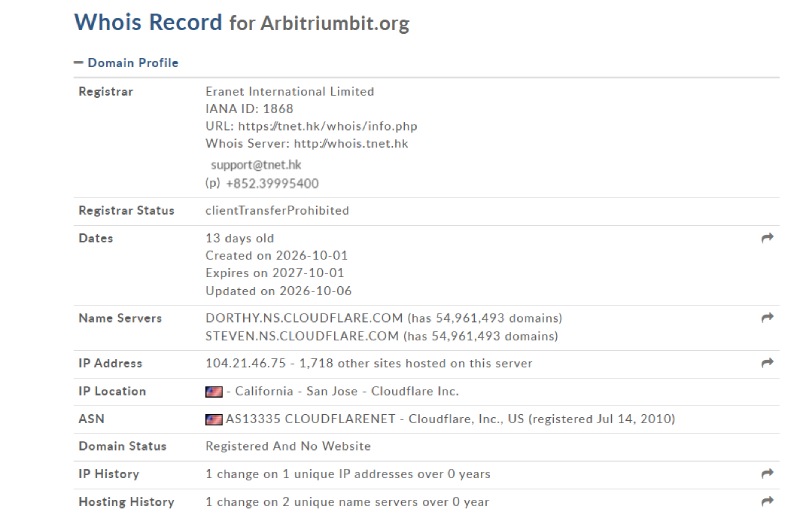Click 'Registered And No Website' status
The height and width of the screenshot is (521, 800).
288,446
